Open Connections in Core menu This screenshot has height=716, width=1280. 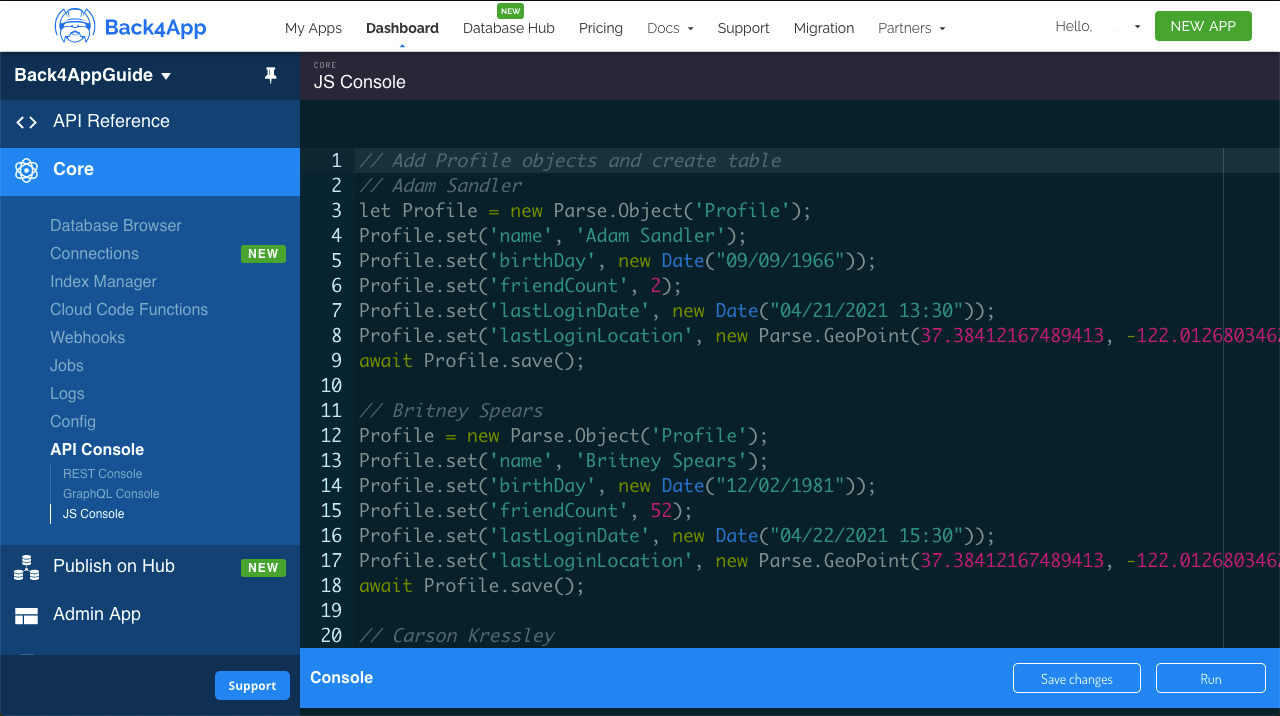coord(94,254)
